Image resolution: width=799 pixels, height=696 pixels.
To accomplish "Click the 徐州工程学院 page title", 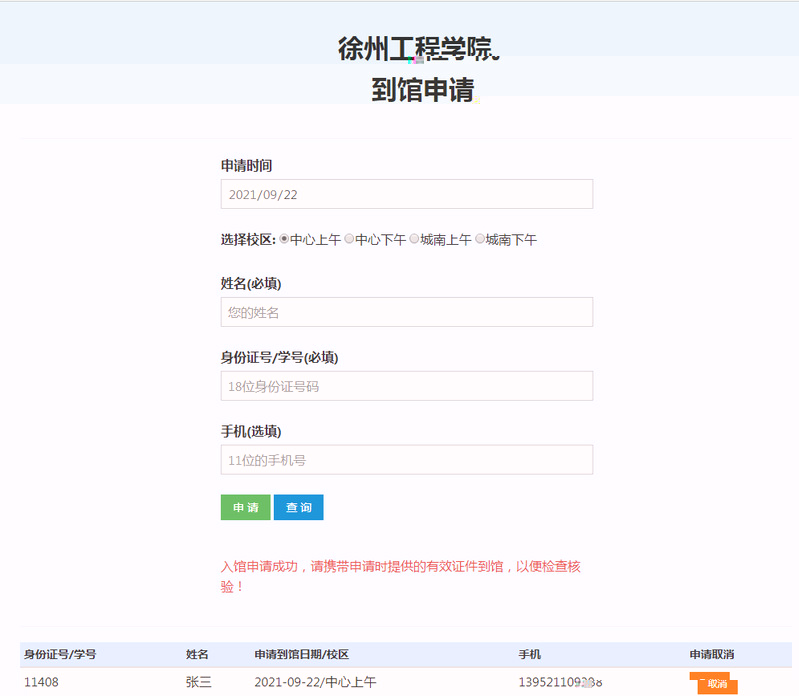I will point(418,48).
